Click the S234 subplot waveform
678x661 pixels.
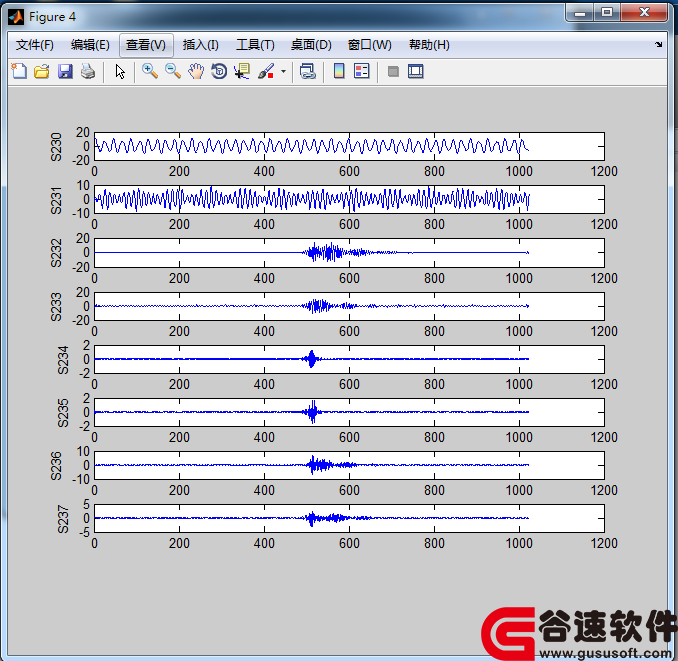pyautogui.click(x=311, y=359)
